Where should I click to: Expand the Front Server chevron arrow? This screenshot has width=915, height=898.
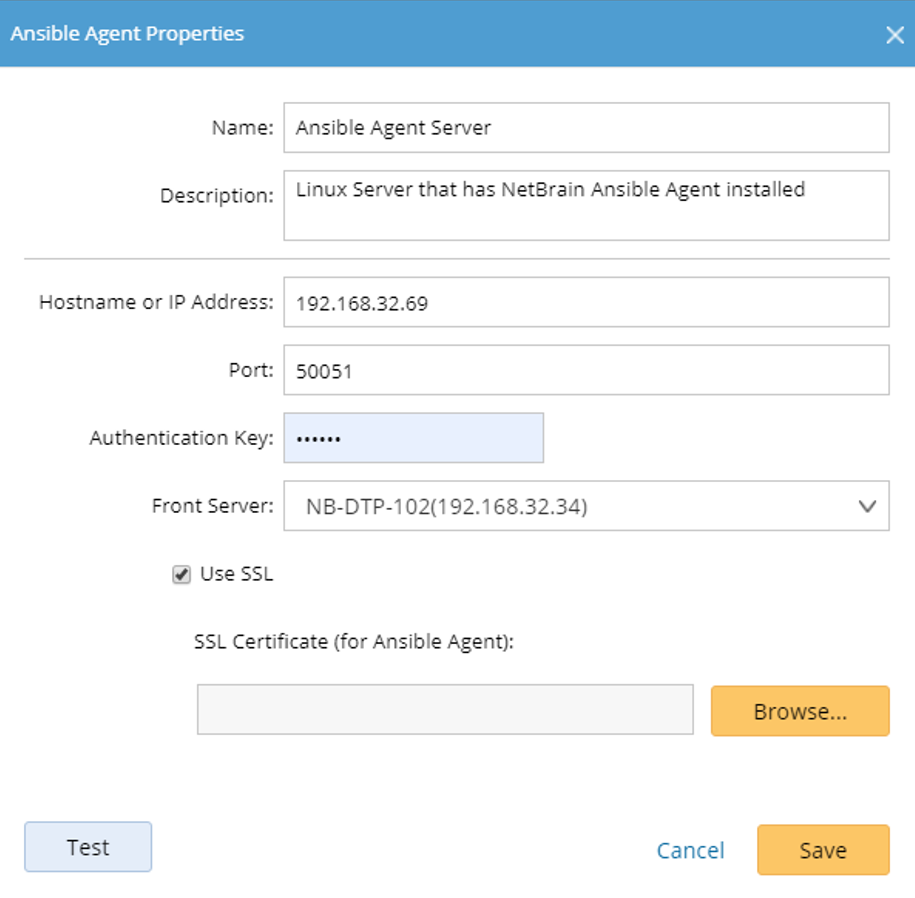tap(868, 506)
